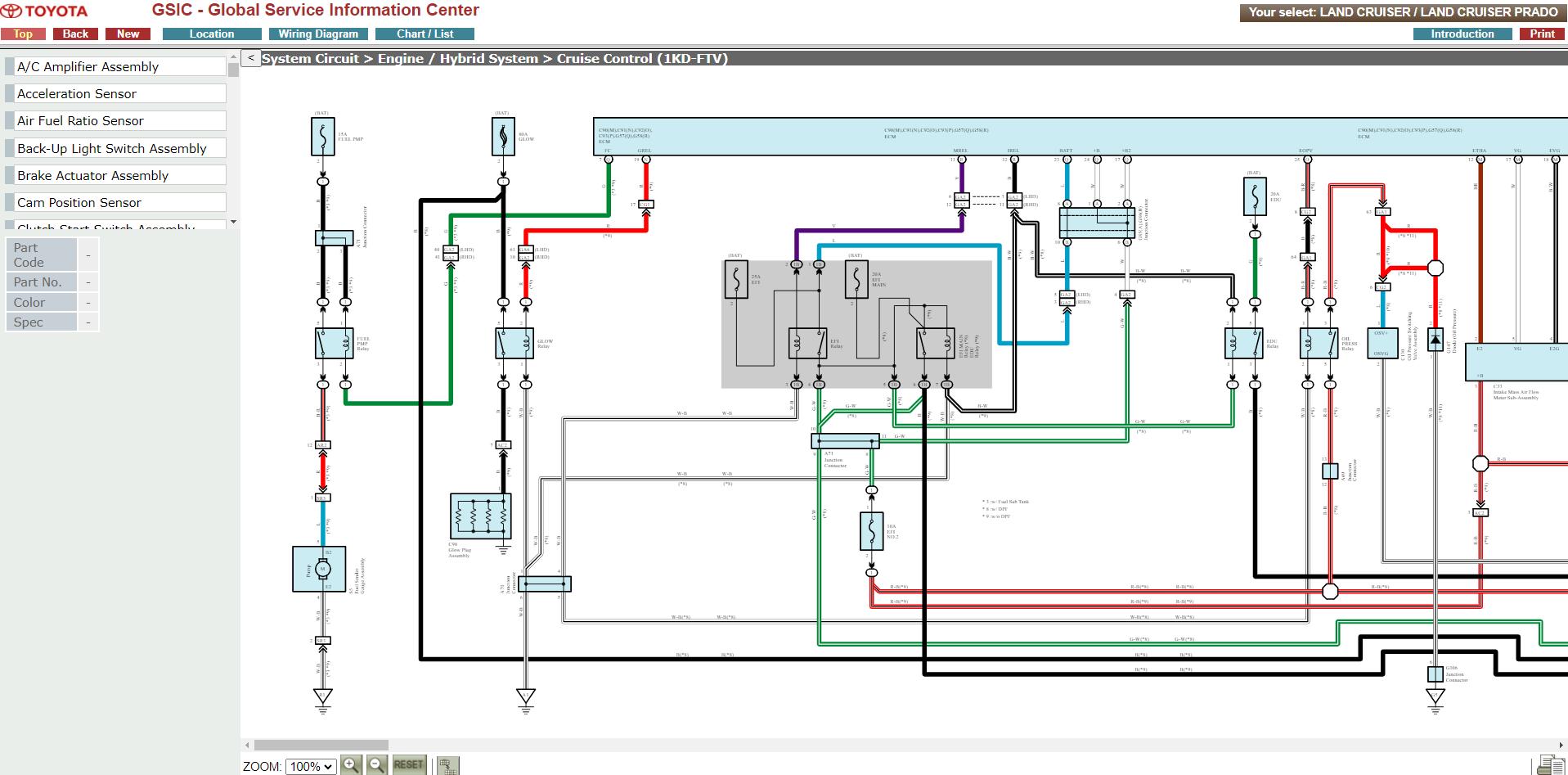Viewport: 1568px width, 775px height.
Task: Click the Back navigation button
Action: pyautogui.click(x=75, y=34)
